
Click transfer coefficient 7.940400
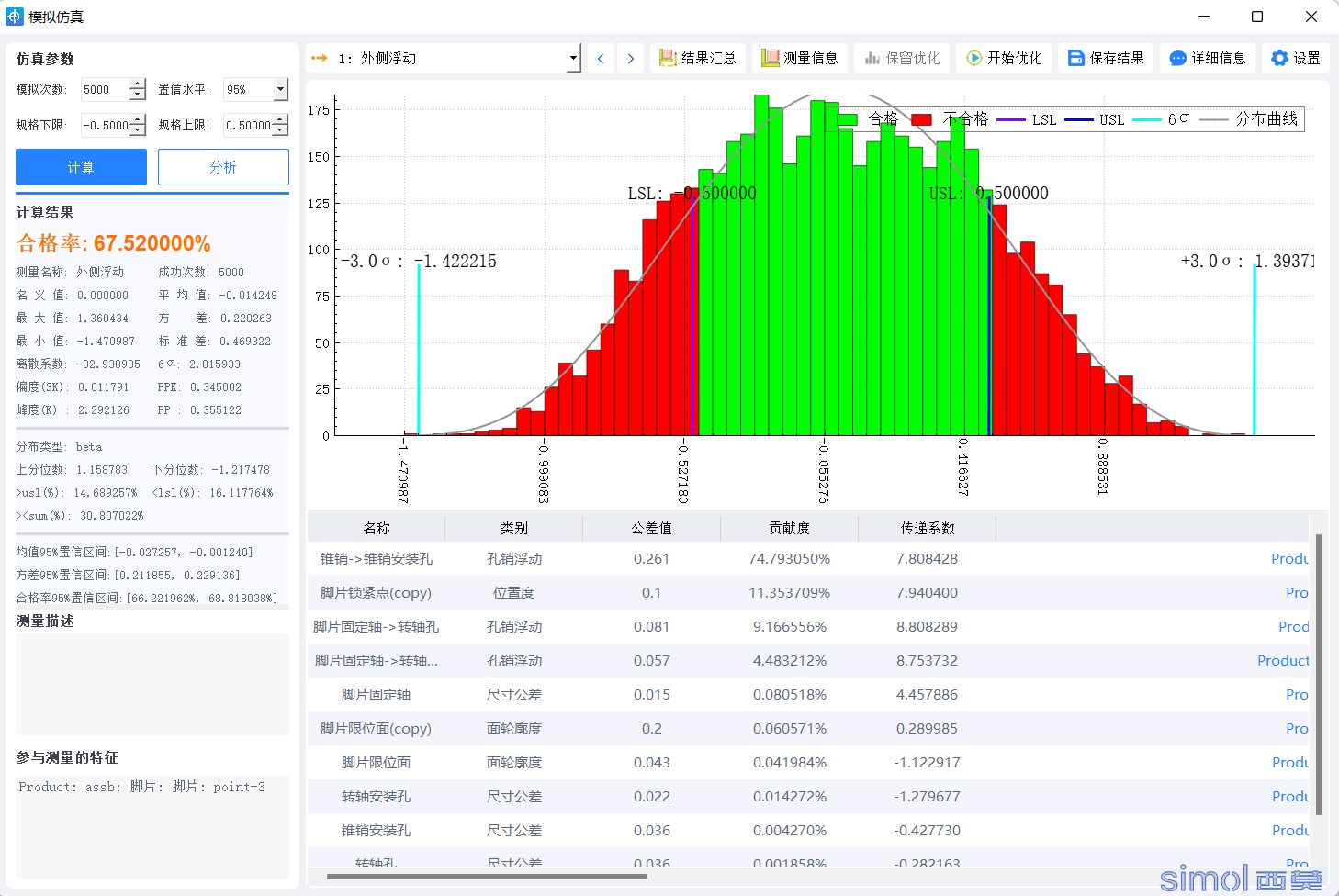[928, 592]
